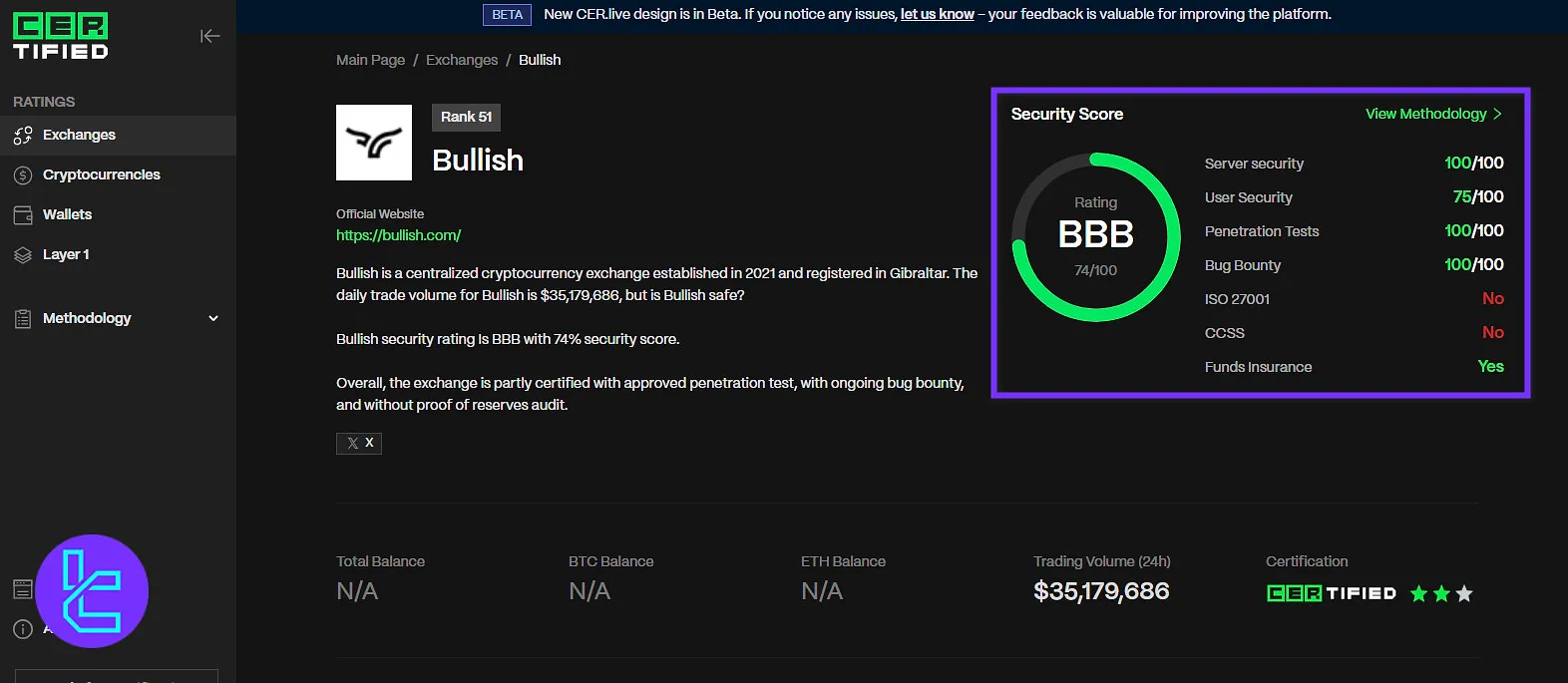Click the Bullish exchange logo
1568x683 pixels.
pyautogui.click(x=374, y=143)
